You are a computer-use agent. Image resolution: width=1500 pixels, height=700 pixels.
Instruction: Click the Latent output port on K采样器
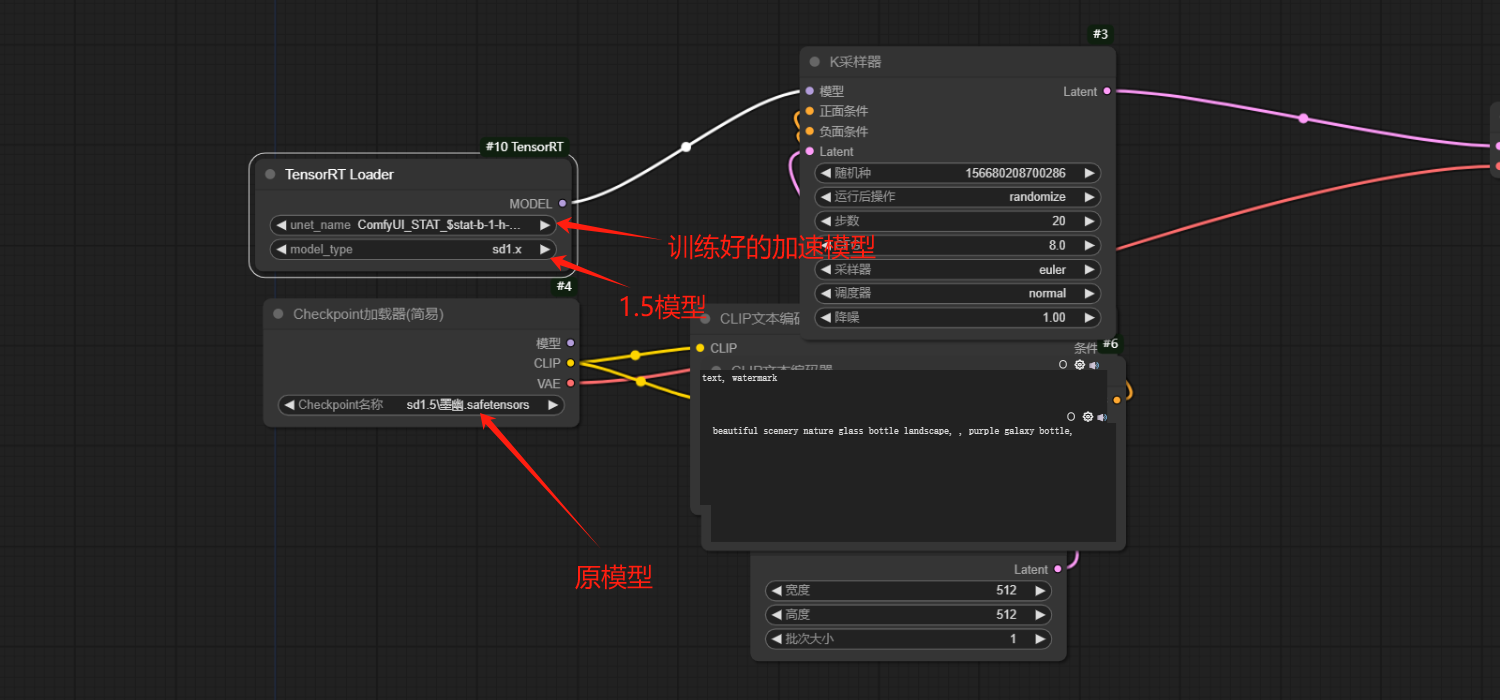click(x=1107, y=91)
